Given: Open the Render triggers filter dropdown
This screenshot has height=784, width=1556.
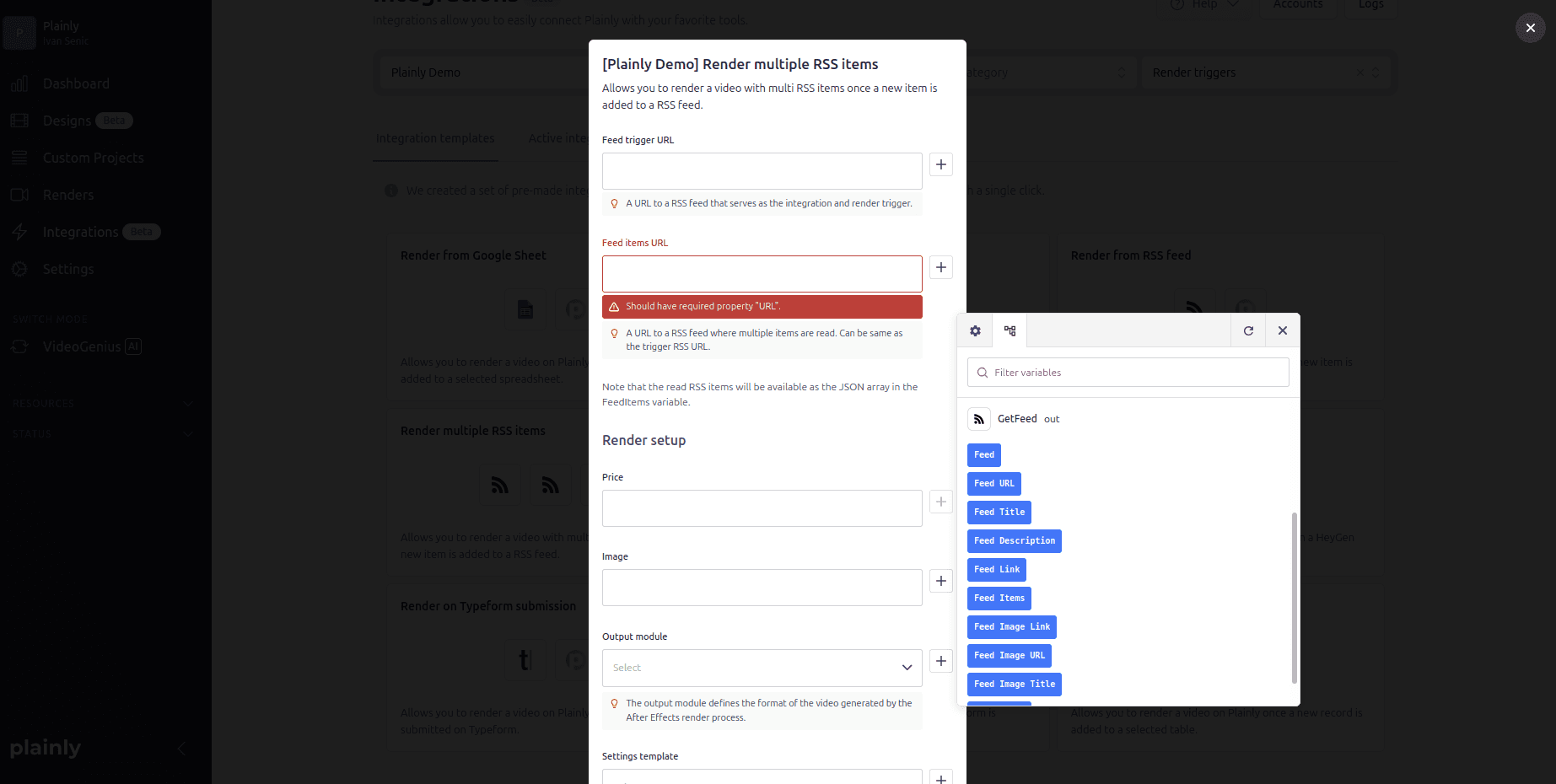Looking at the screenshot, I should point(1265,72).
